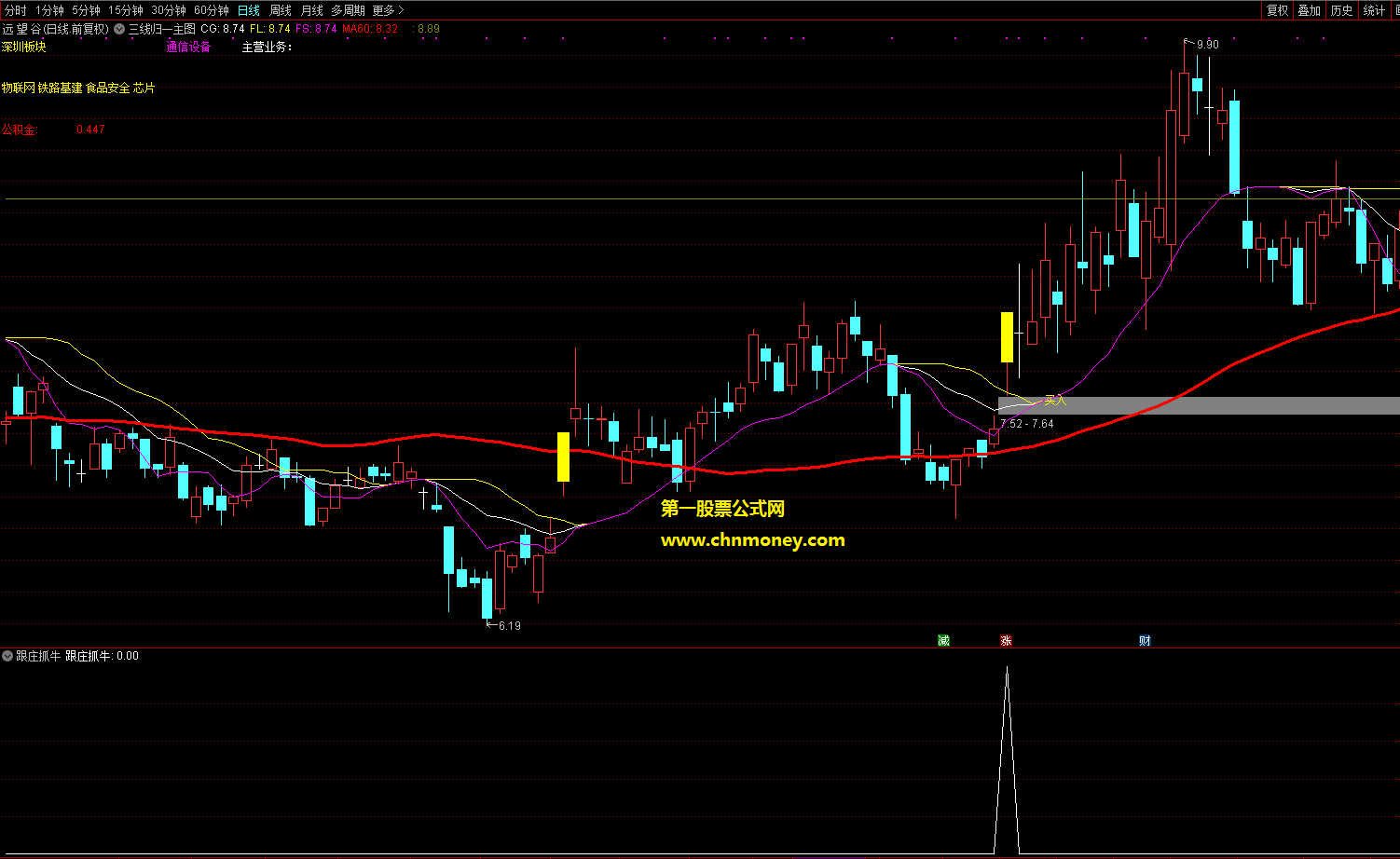Image resolution: width=1400 pixels, height=859 pixels.
Task: Click the 物联网 concept tag
Action: [x=19, y=88]
